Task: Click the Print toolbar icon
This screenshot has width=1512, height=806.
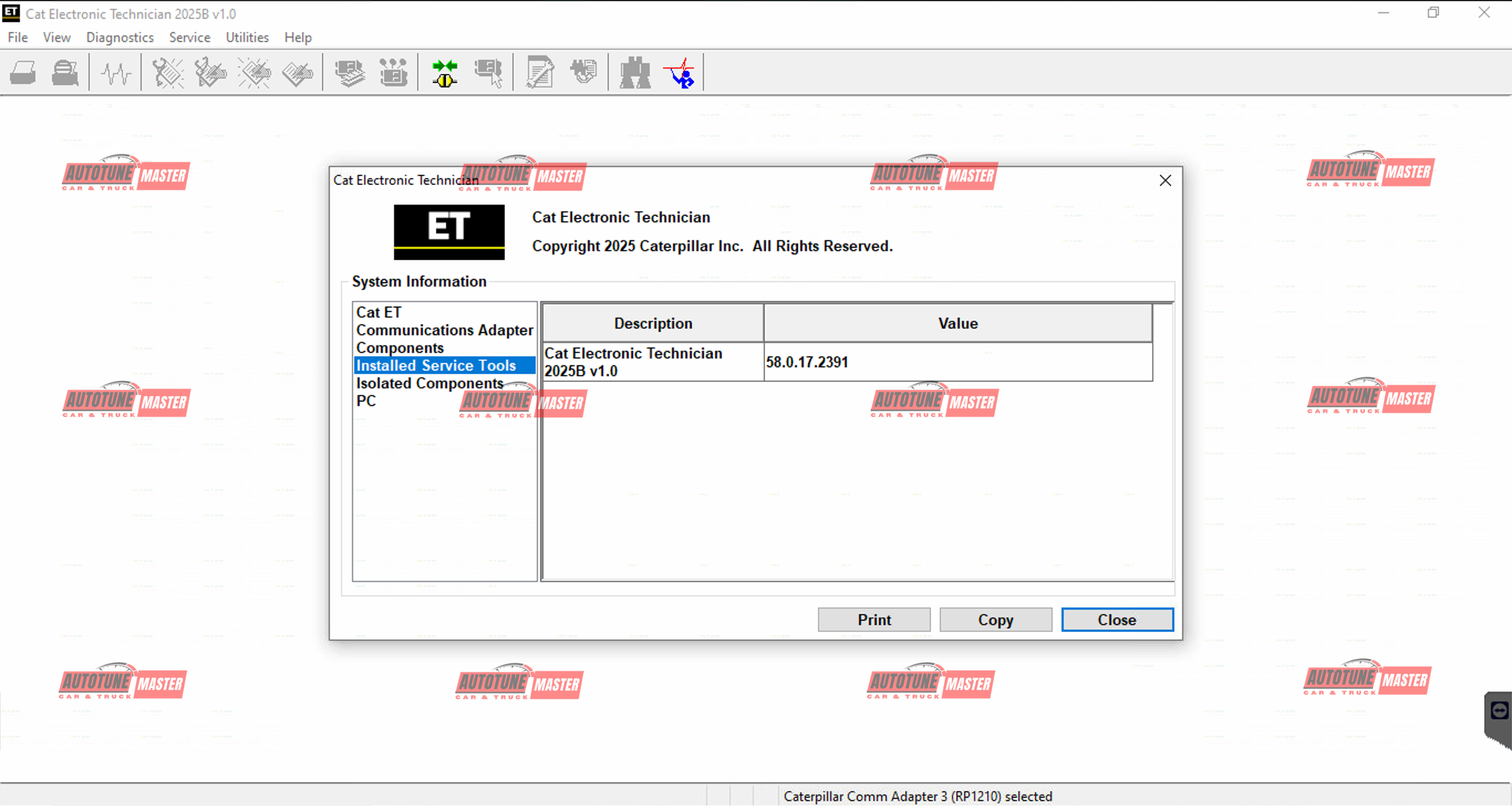Action: [x=23, y=73]
